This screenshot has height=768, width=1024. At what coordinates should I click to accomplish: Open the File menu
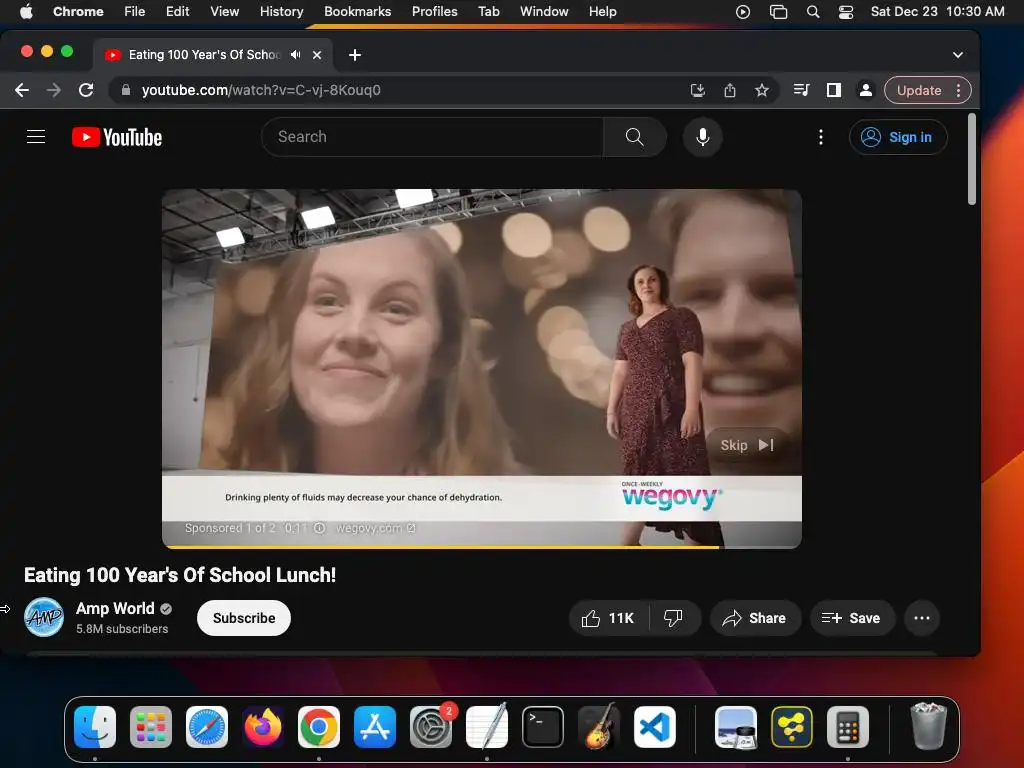pyautogui.click(x=135, y=11)
